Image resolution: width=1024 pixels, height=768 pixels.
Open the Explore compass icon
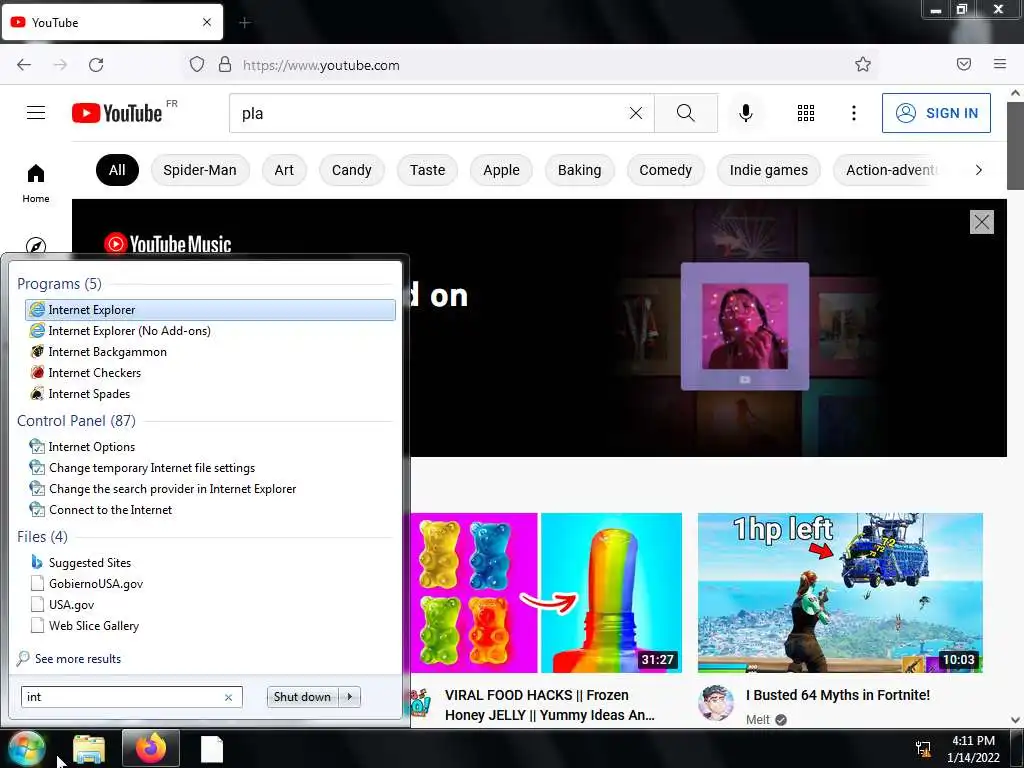click(x=36, y=246)
